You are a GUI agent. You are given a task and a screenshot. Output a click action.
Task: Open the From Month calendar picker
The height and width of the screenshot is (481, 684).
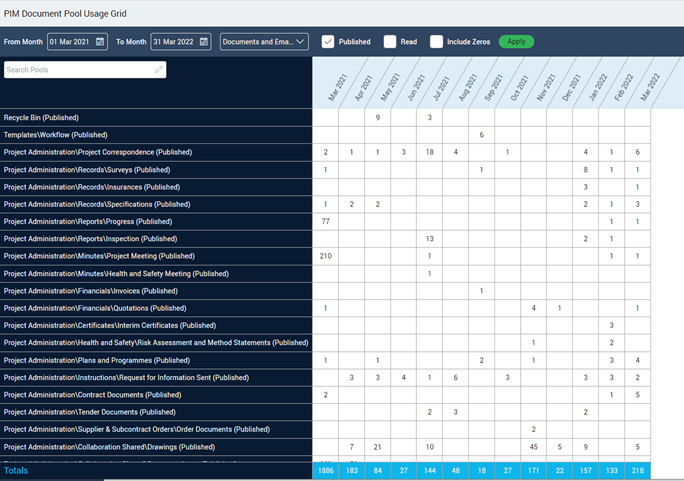coord(100,42)
